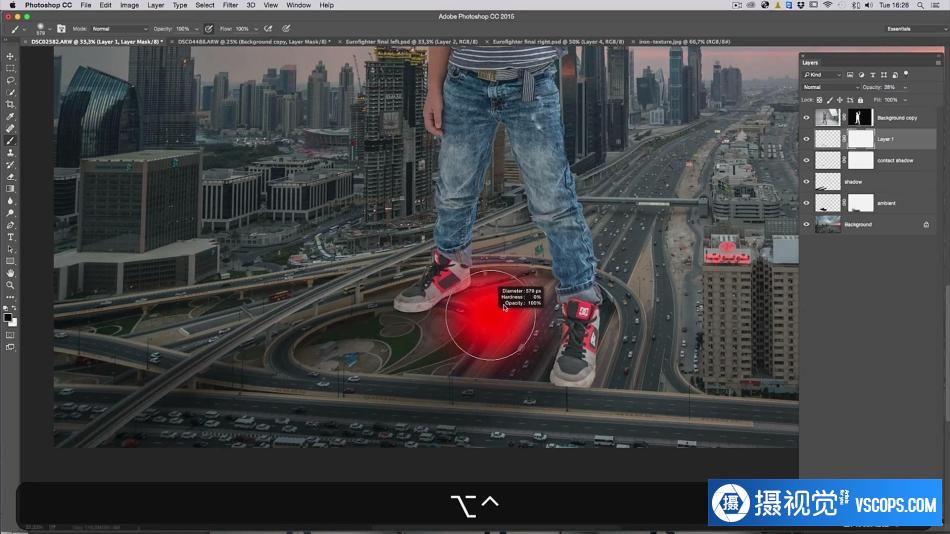Hide the Background copy layer
Screen dimensions: 950x534
coord(806,118)
